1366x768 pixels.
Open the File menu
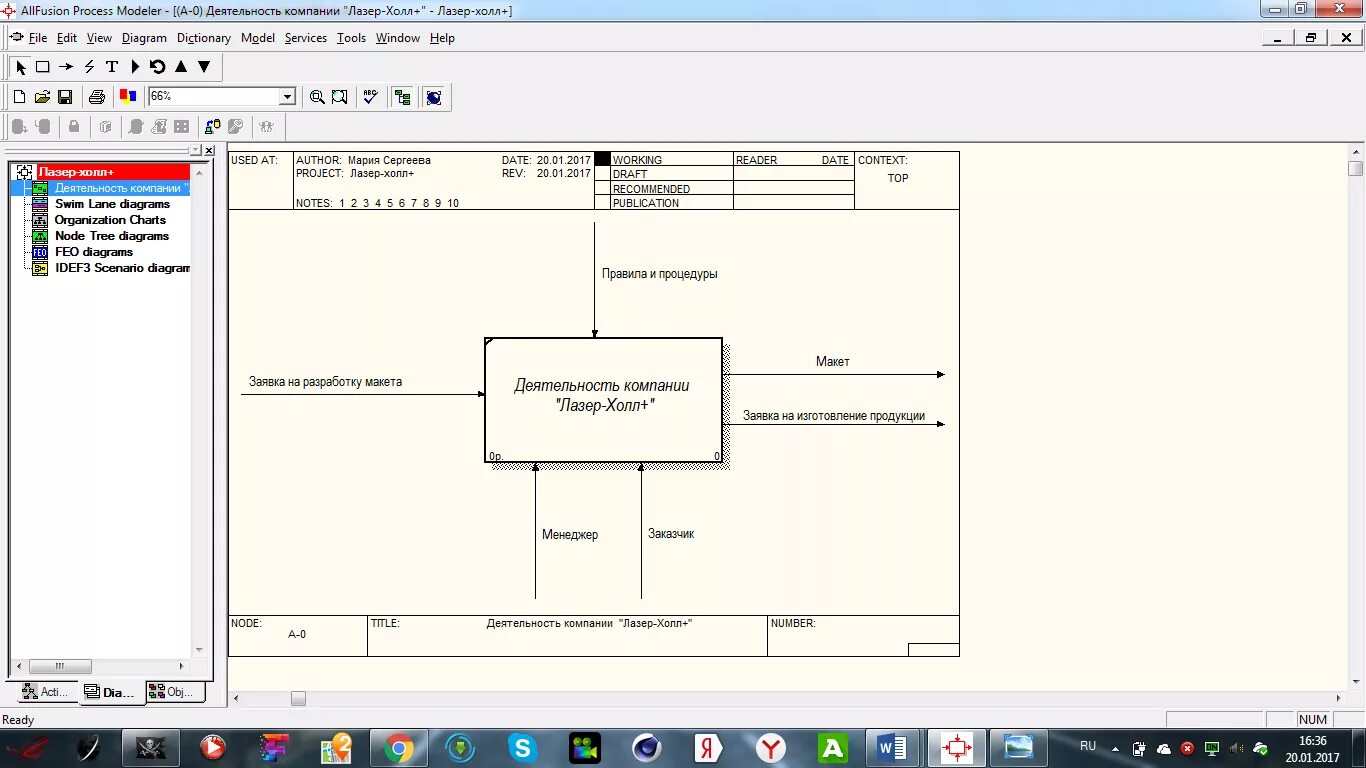click(38, 38)
